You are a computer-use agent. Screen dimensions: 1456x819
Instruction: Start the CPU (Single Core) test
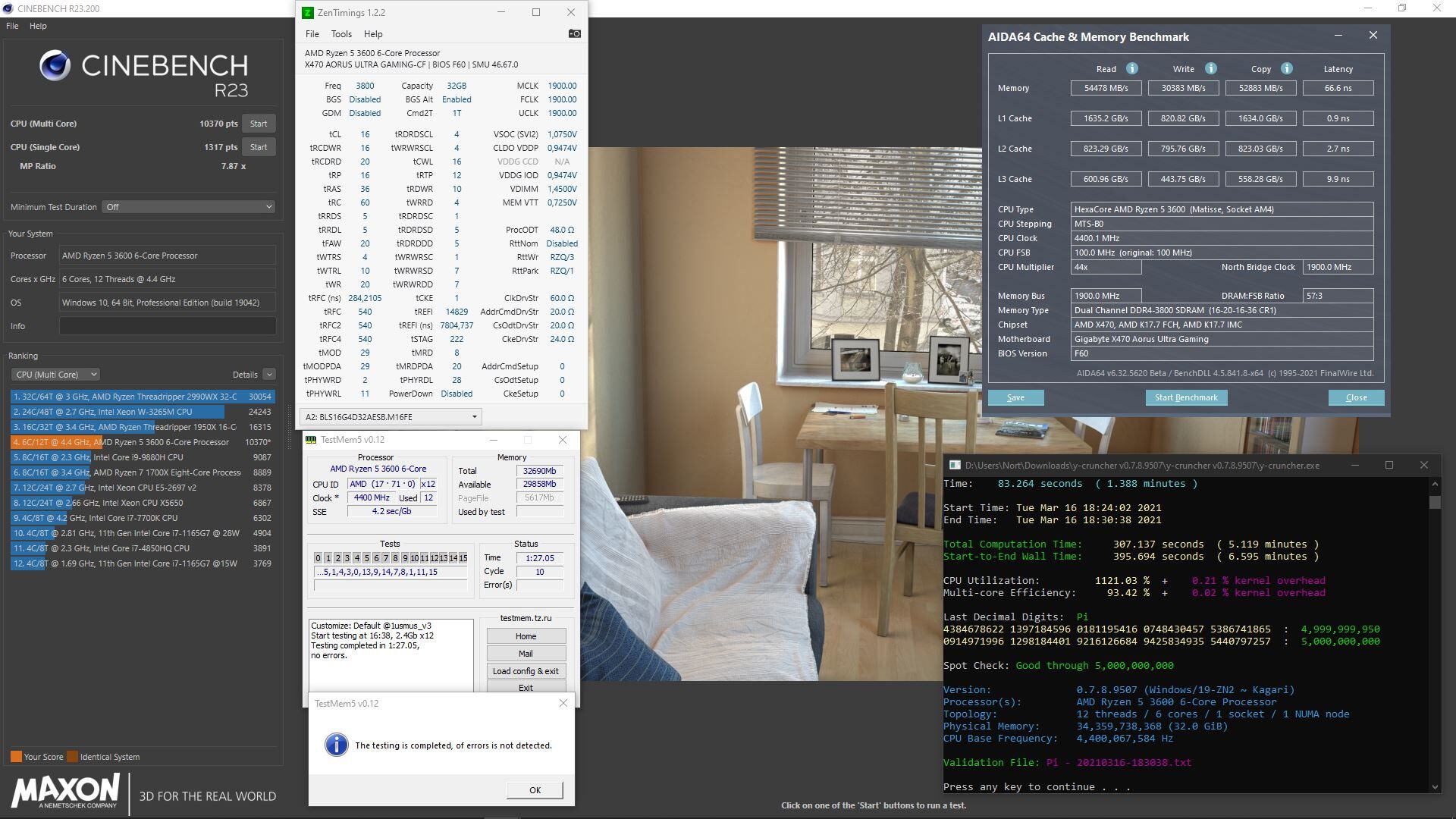click(x=259, y=147)
